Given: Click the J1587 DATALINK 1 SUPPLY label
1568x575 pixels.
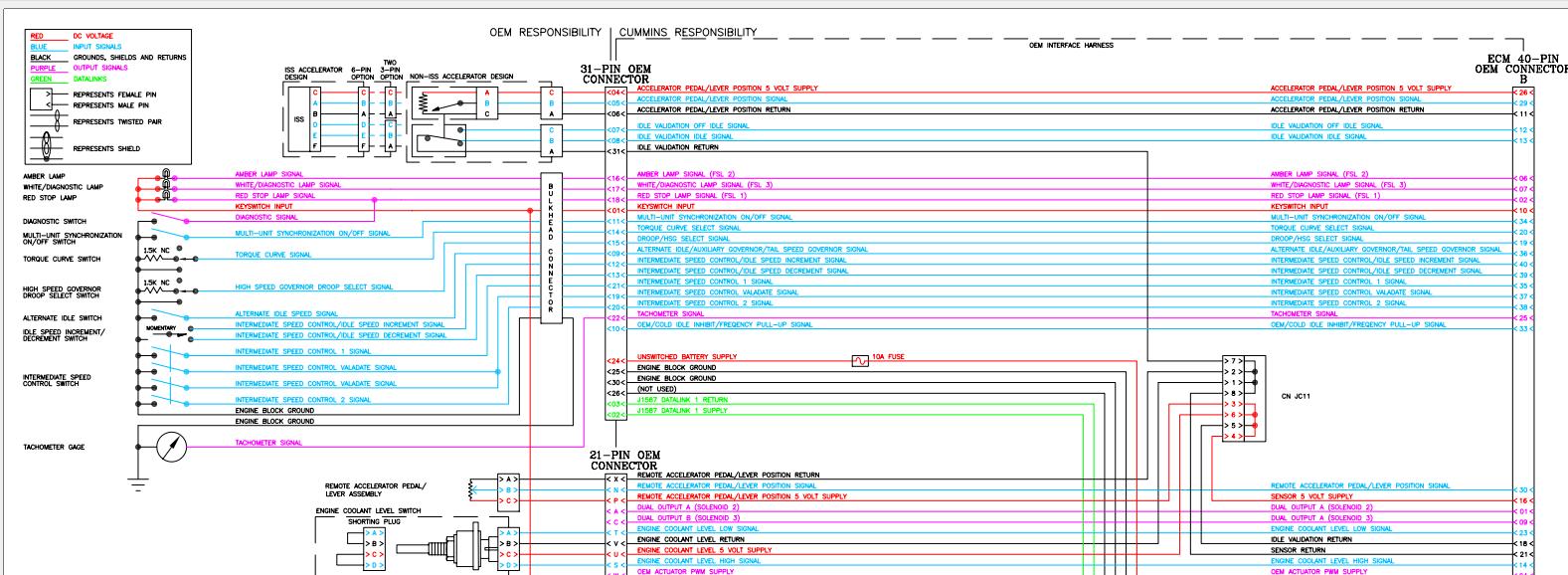Looking at the screenshot, I should pos(682,410).
